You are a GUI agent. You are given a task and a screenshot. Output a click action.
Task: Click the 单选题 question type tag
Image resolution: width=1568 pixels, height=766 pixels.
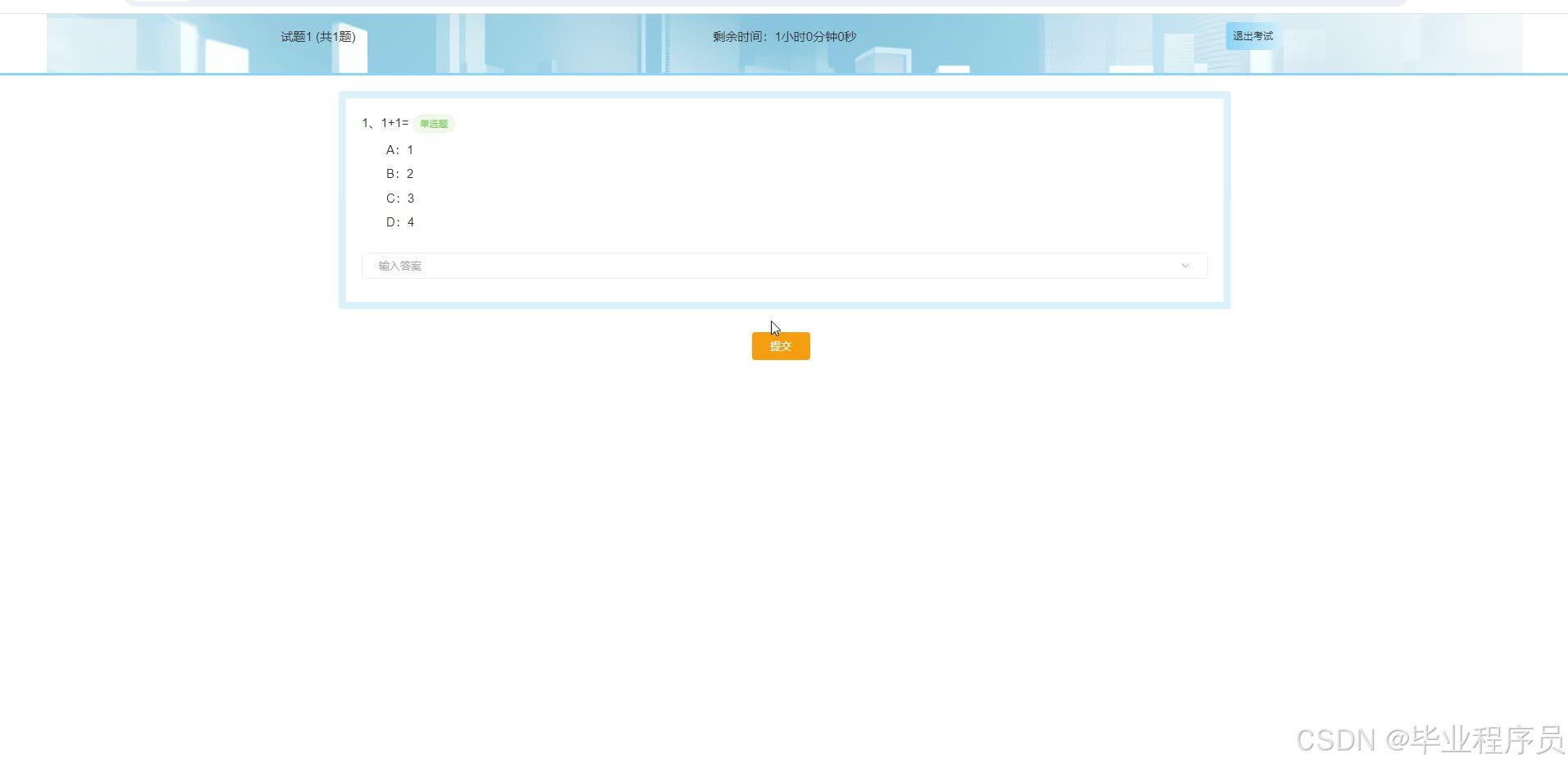(434, 124)
